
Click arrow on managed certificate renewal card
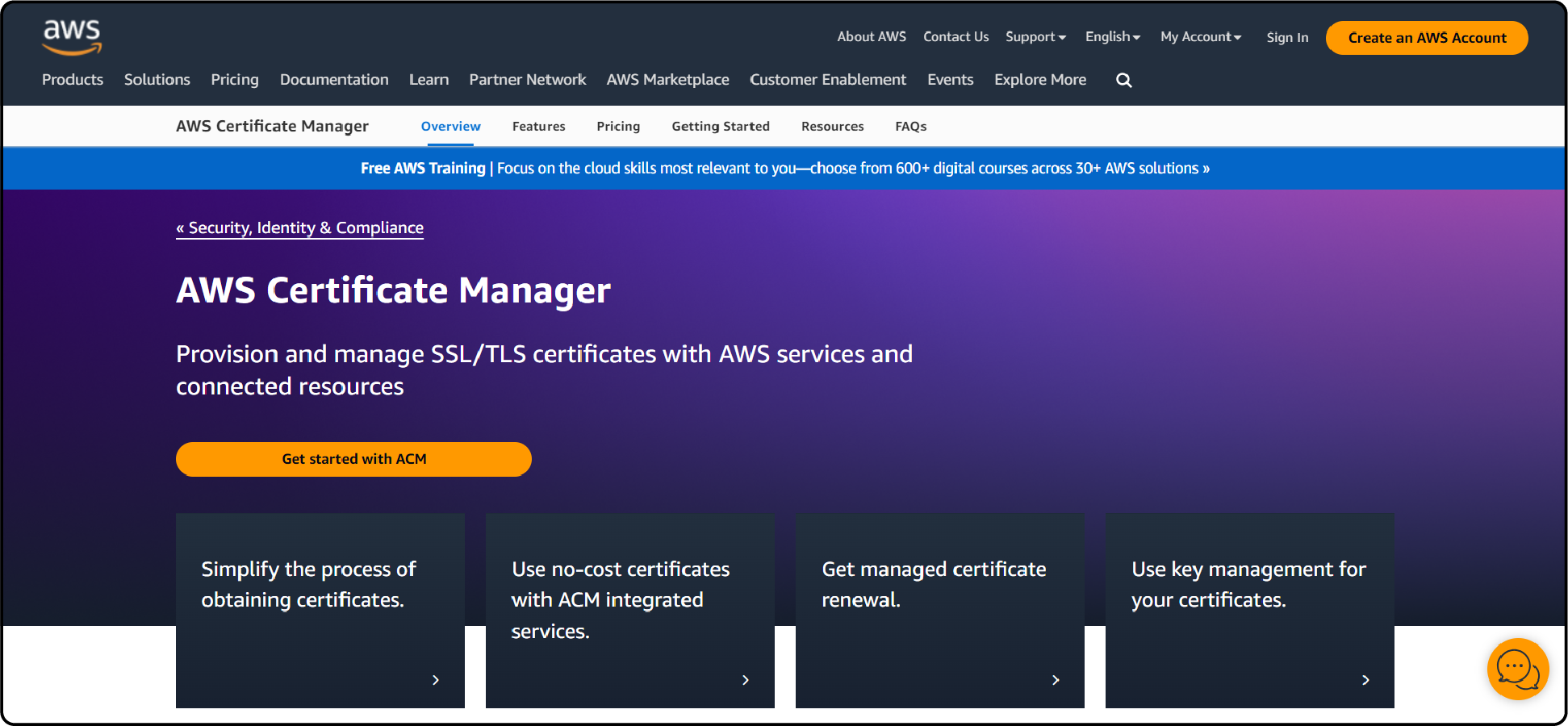point(1056,680)
